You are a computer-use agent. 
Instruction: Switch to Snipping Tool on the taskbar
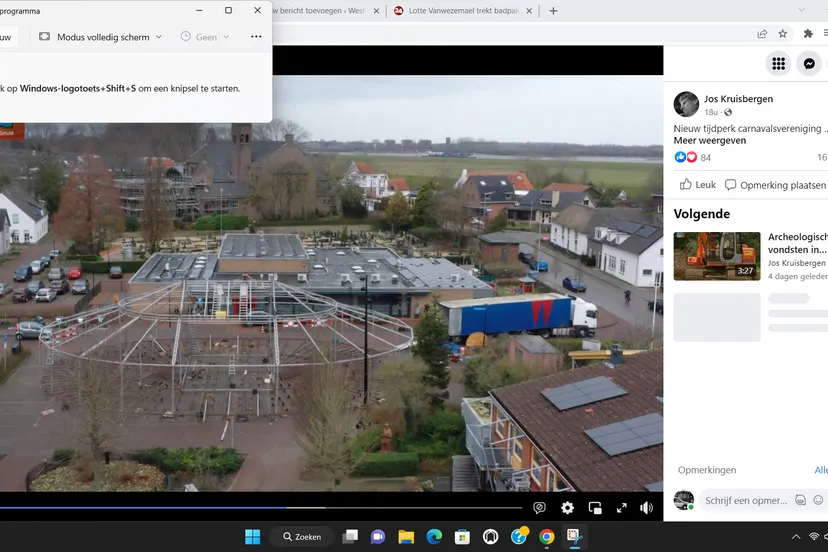[x=574, y=537]
